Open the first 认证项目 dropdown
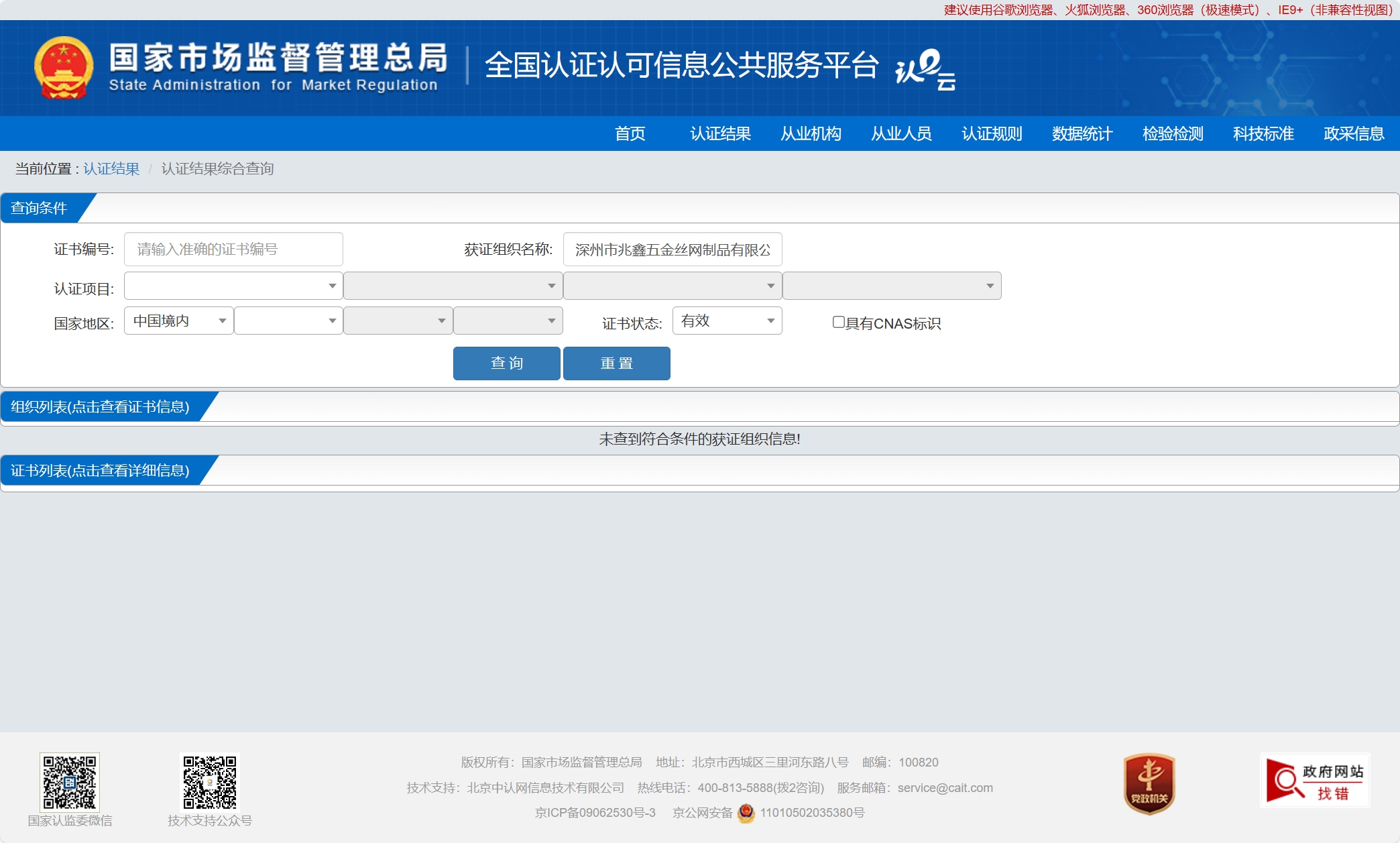Viewport: 1400px width, 843px height. coord(233,286)
